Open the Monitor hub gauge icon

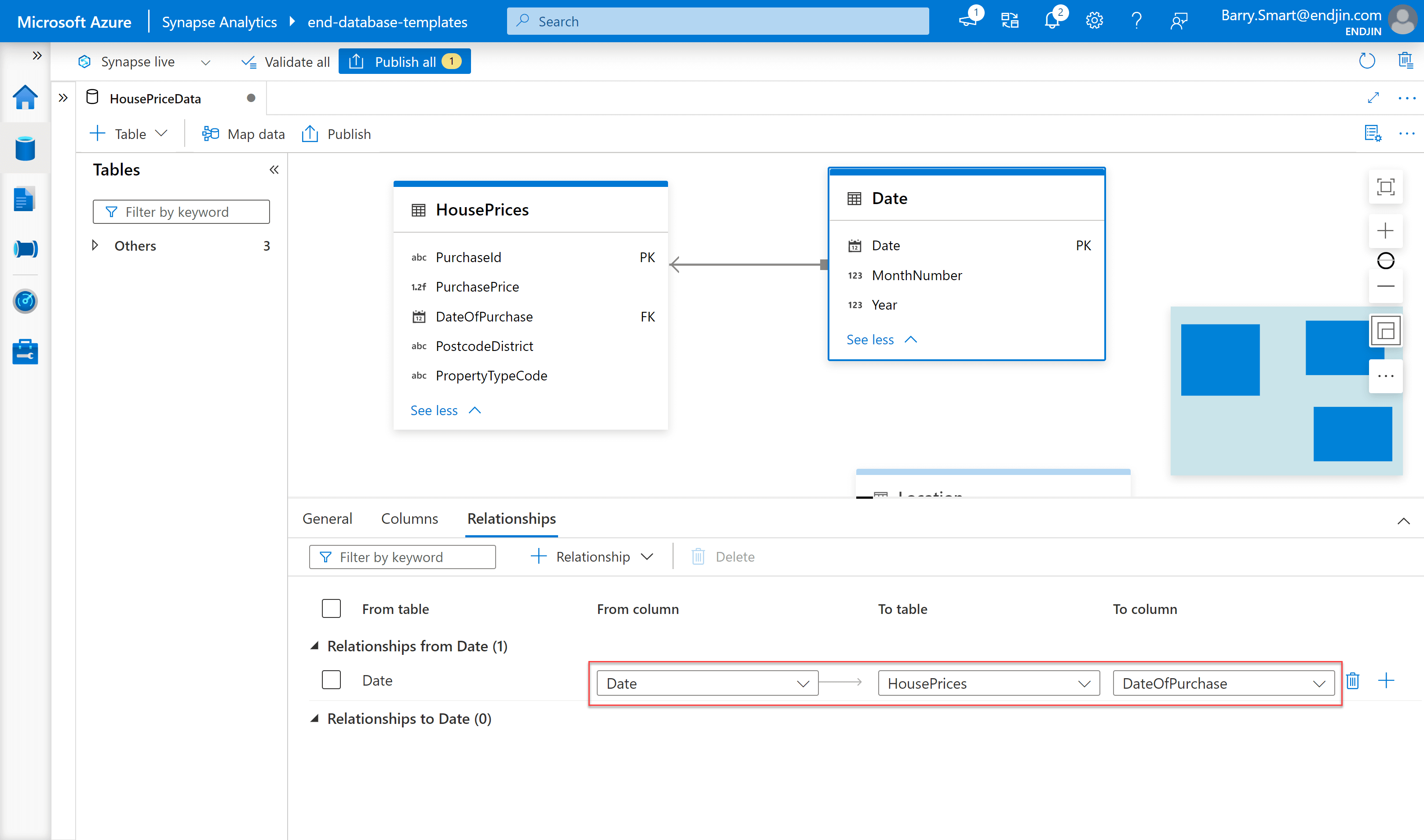(25, 300)
